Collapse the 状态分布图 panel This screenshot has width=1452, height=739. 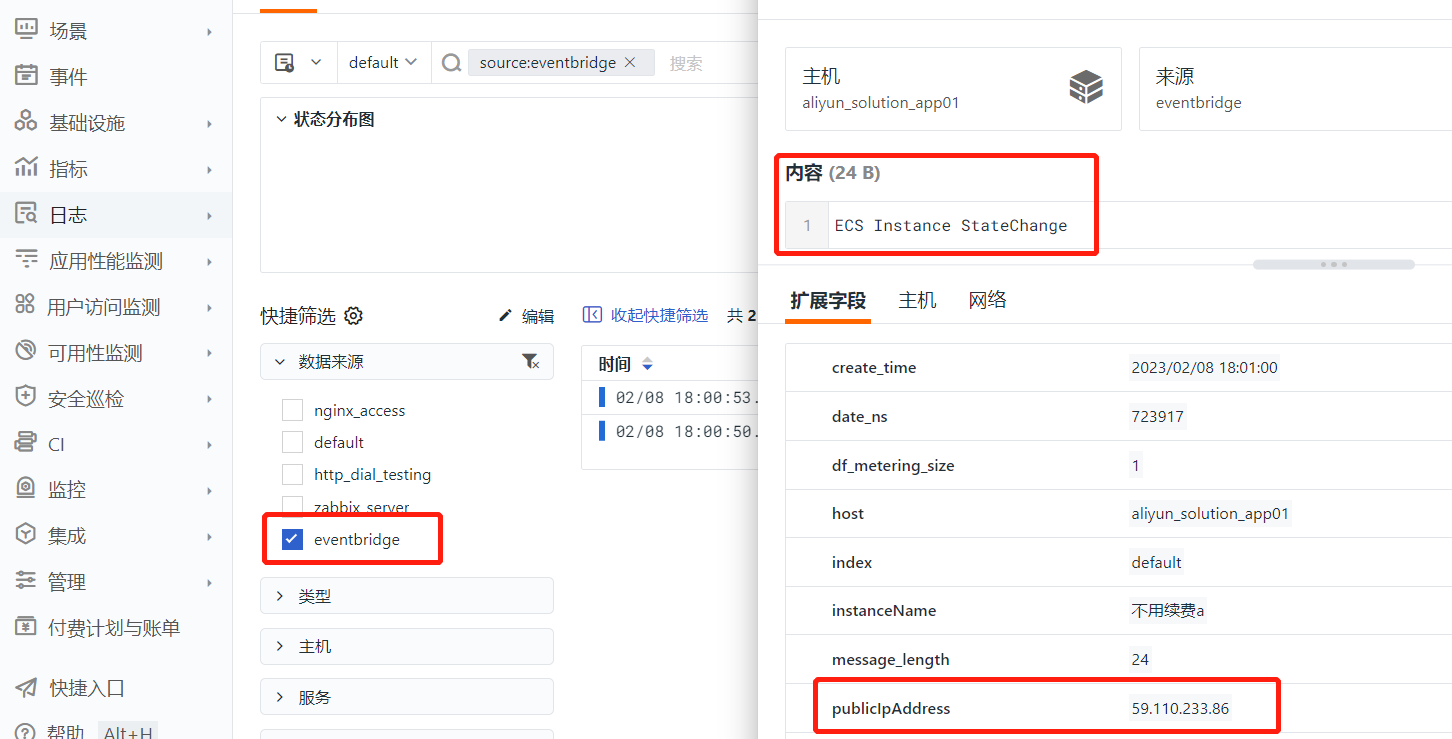click(282, 119)
